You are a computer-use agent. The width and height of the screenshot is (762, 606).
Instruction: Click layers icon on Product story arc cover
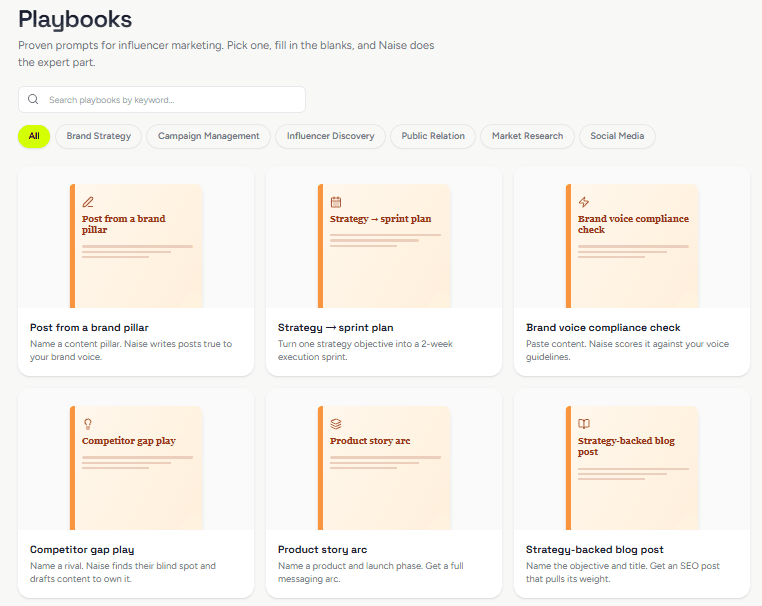[336, 424]
